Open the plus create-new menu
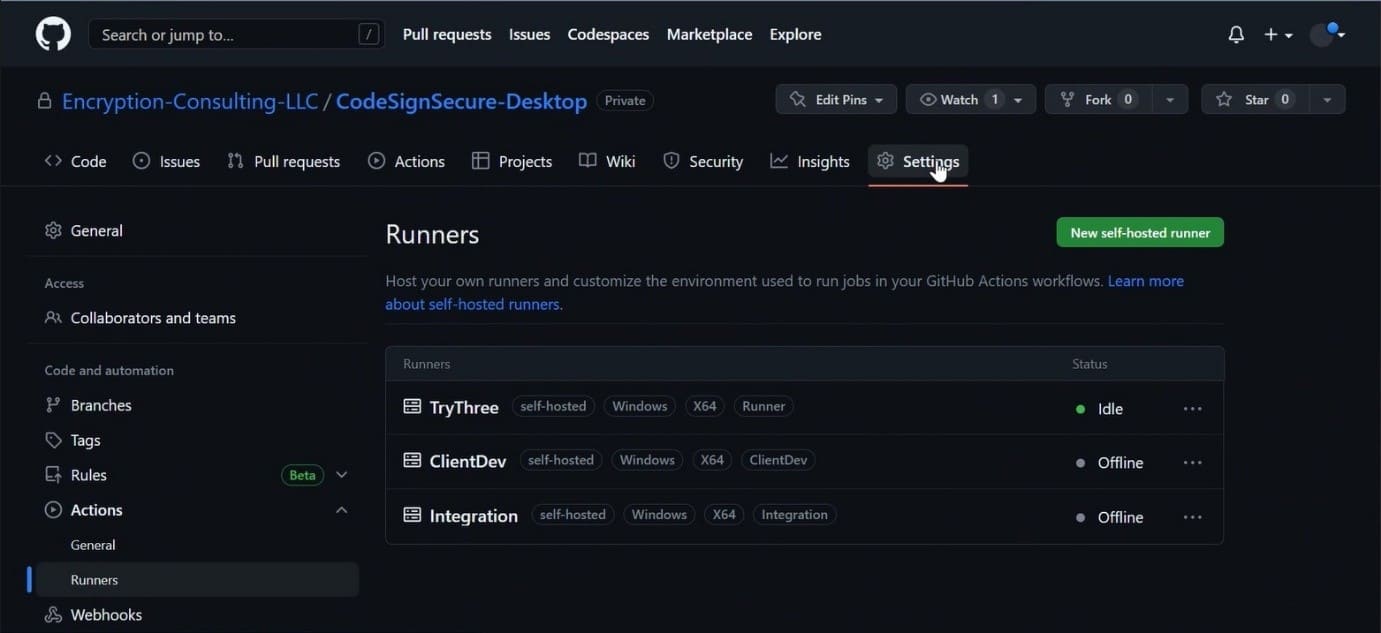1381x633 pixels. (1277, 34)
